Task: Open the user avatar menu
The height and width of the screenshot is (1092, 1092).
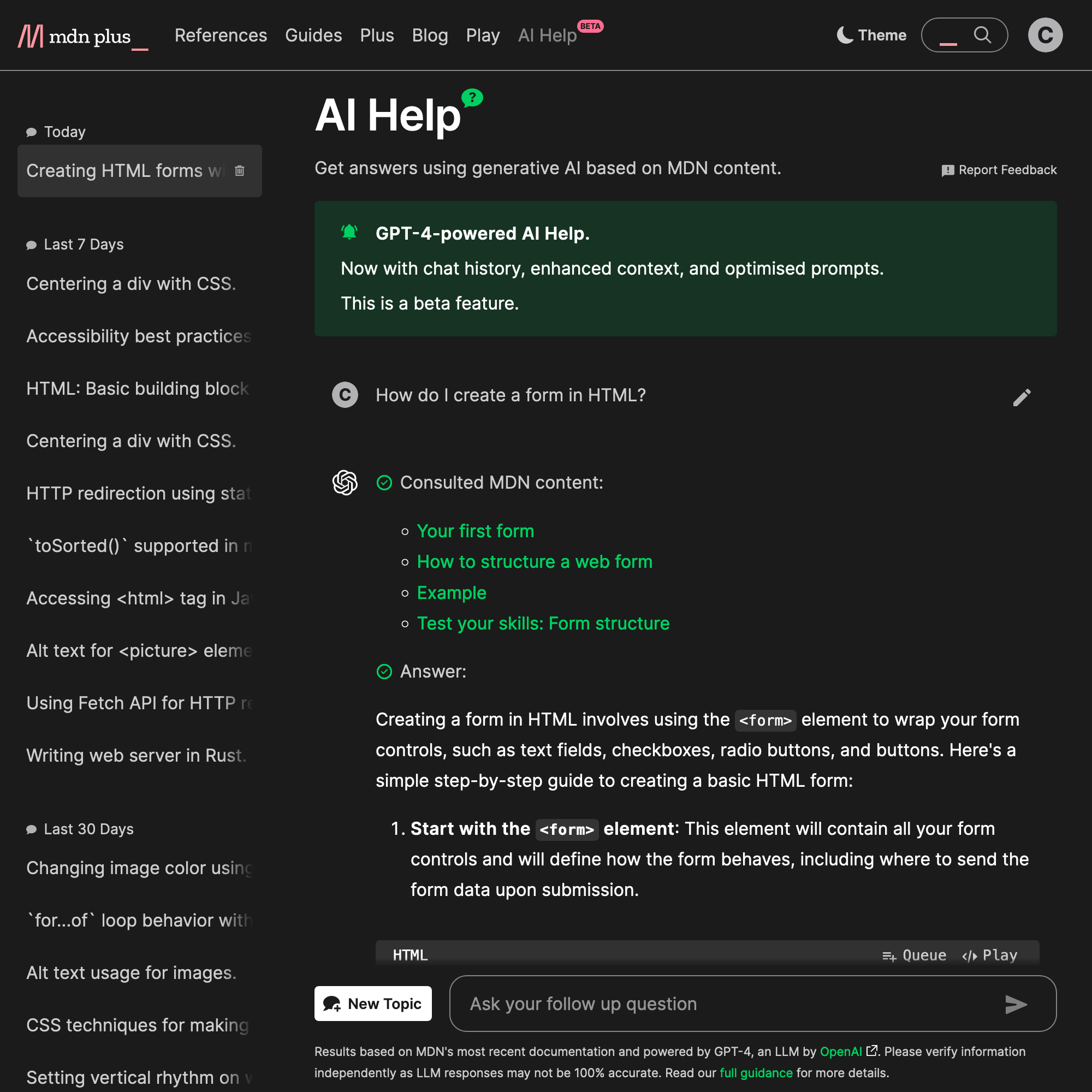Action: click(1045, 35)
